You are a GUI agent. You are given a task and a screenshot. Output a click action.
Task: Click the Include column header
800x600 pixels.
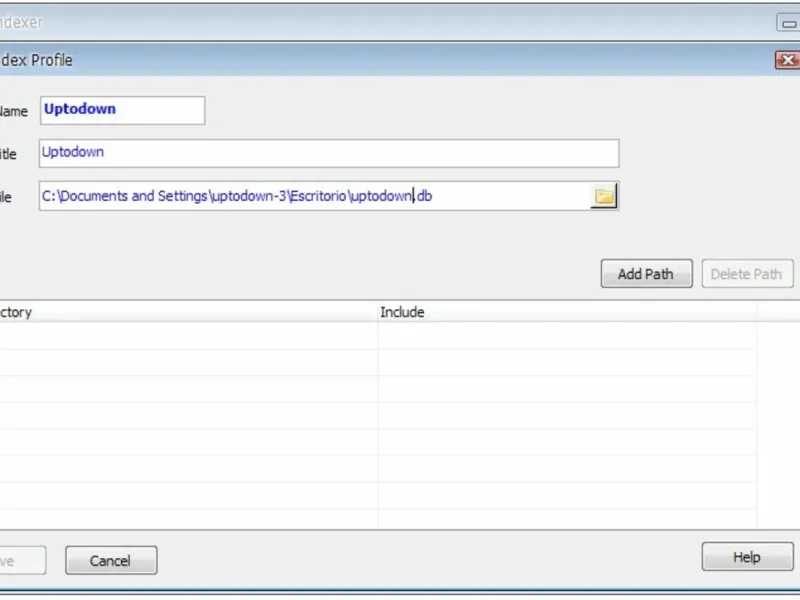pos(567,312)
